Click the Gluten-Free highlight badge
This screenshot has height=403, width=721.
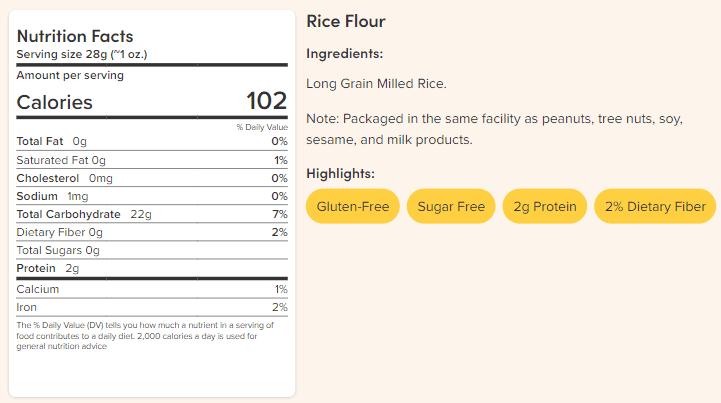[x=353, y=206]
